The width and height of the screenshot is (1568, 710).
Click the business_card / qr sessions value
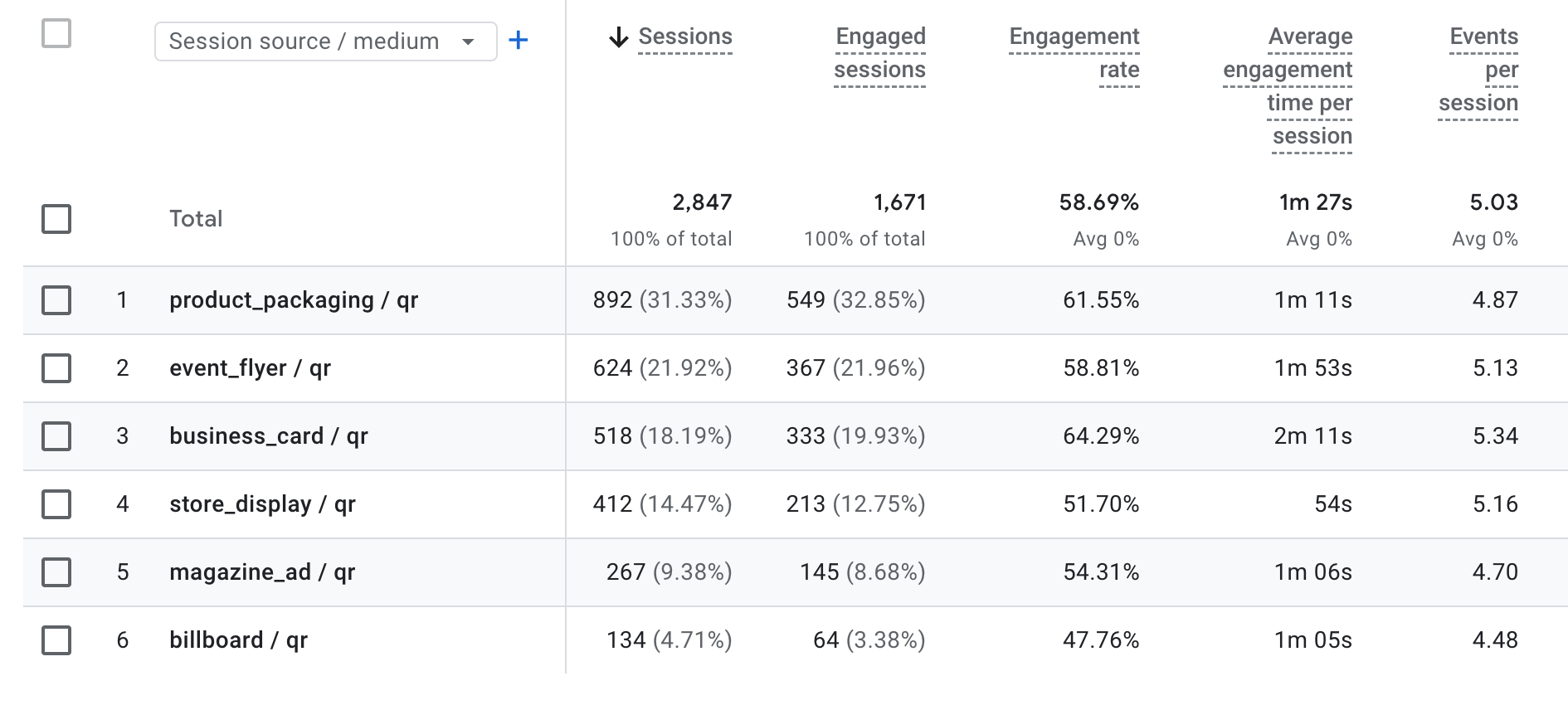tap(662, 436)
